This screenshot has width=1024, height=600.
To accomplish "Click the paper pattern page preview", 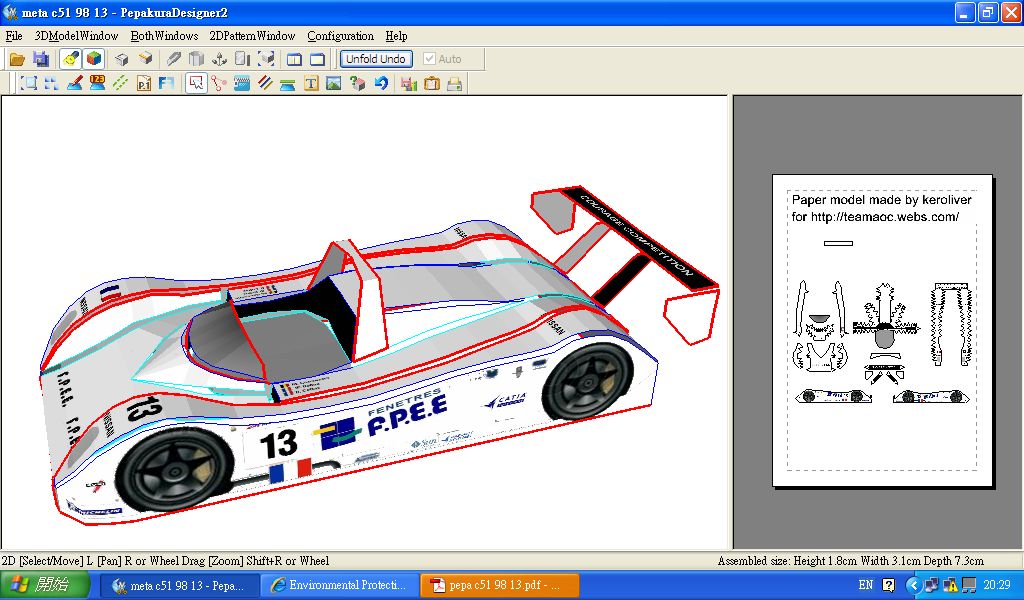I will [882, 330].
